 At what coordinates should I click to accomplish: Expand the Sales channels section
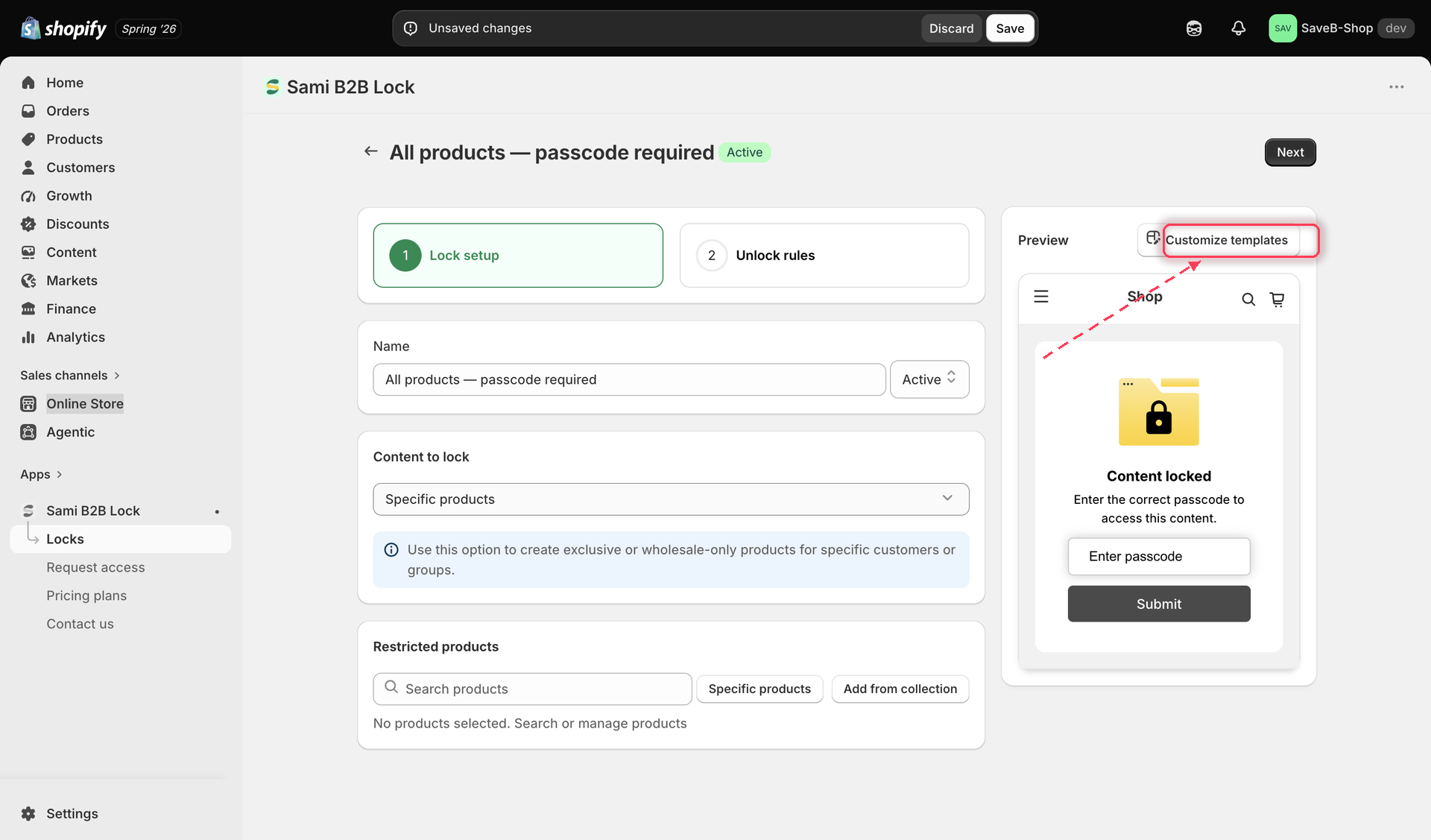point(70,376)
